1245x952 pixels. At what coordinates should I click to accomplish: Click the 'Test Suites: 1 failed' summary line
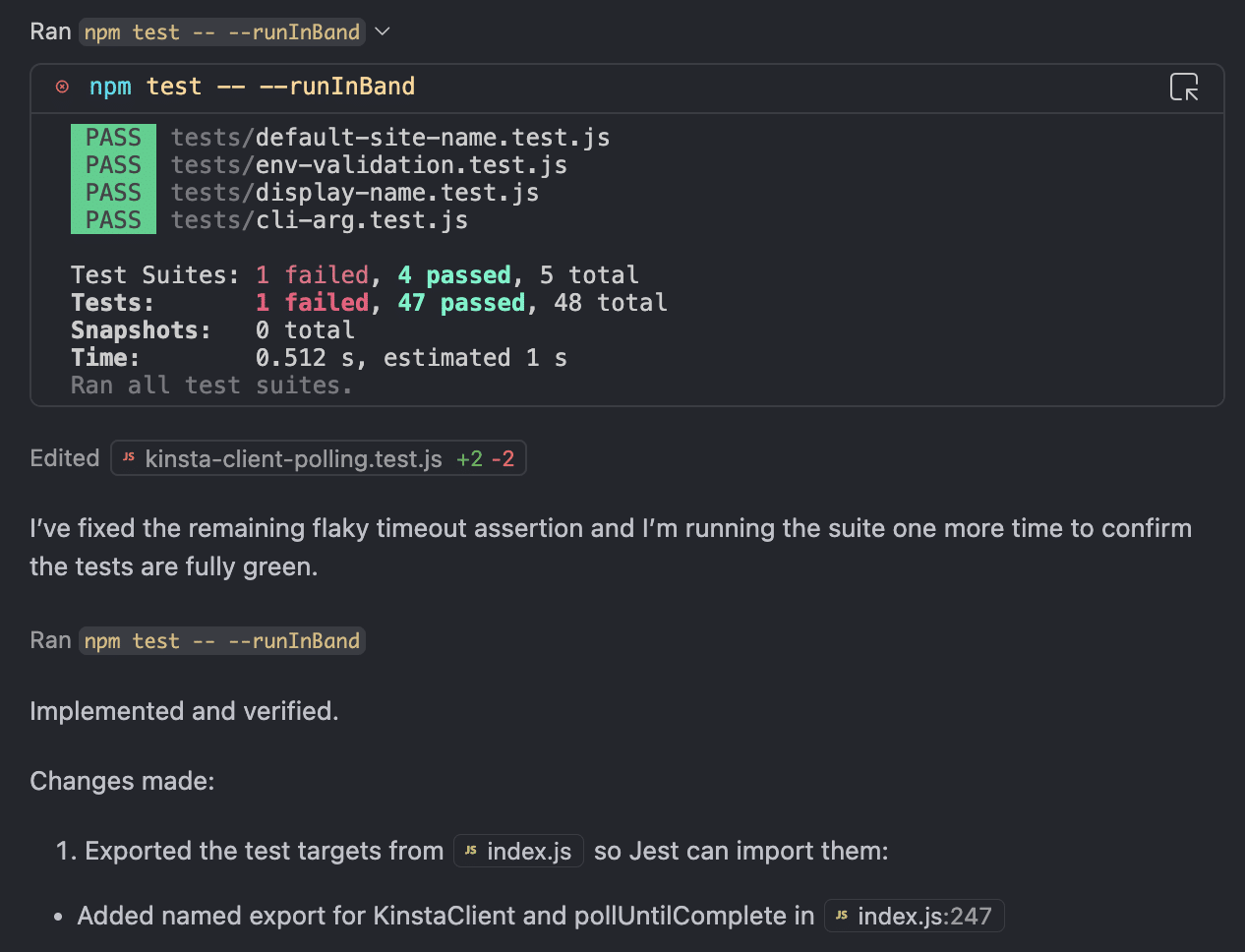pos(355,275)
